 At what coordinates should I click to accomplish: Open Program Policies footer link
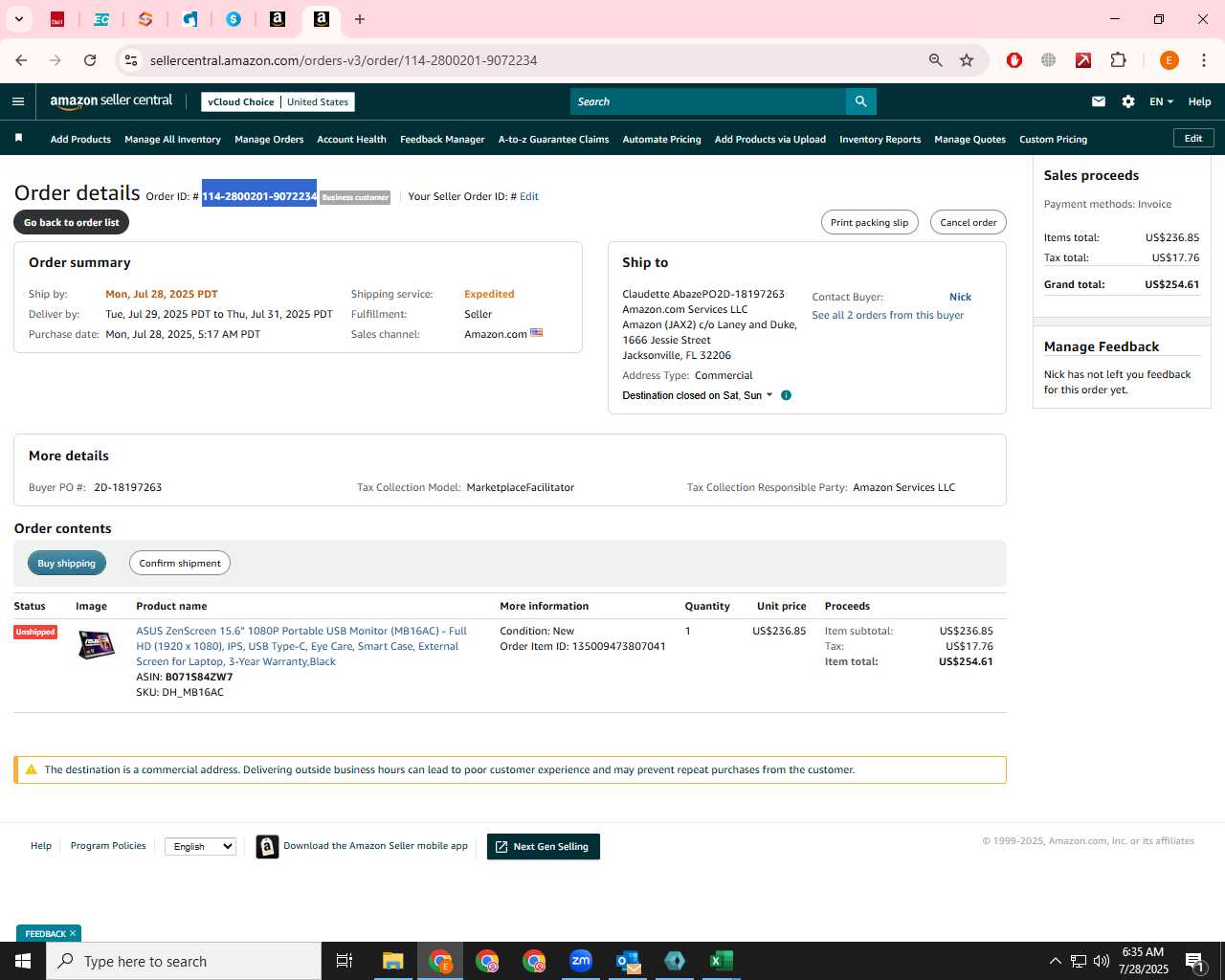click(x=108, y=846)
